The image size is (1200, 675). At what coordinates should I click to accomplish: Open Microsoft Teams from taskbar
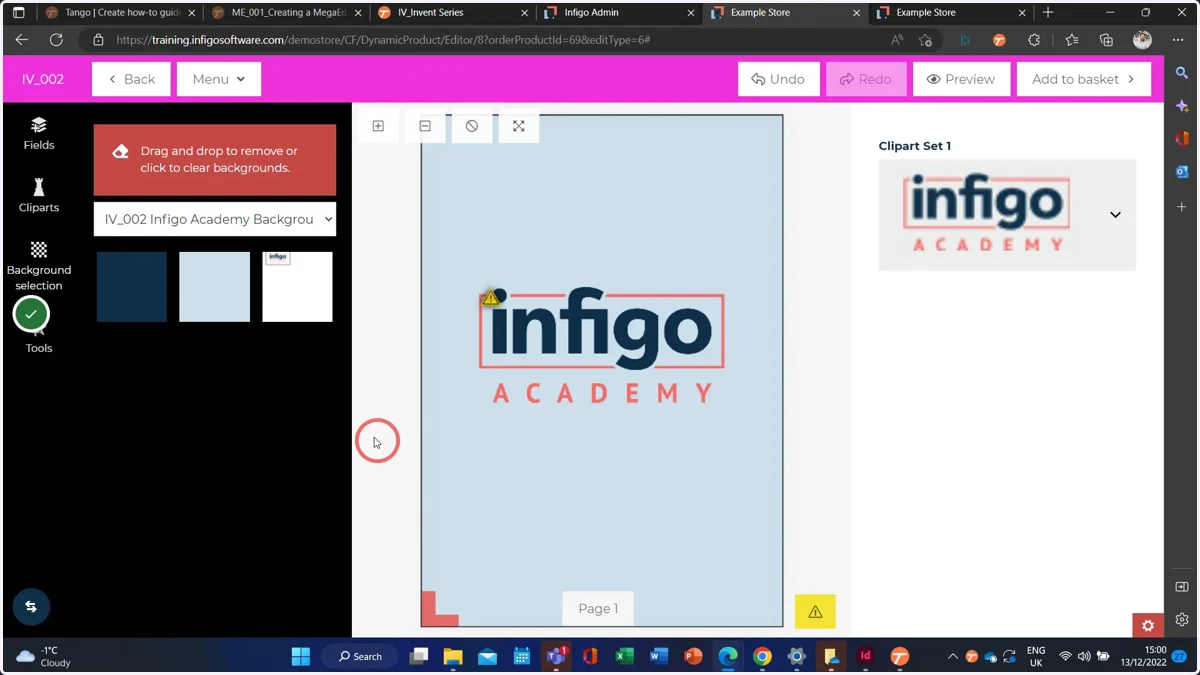(556, 656)
